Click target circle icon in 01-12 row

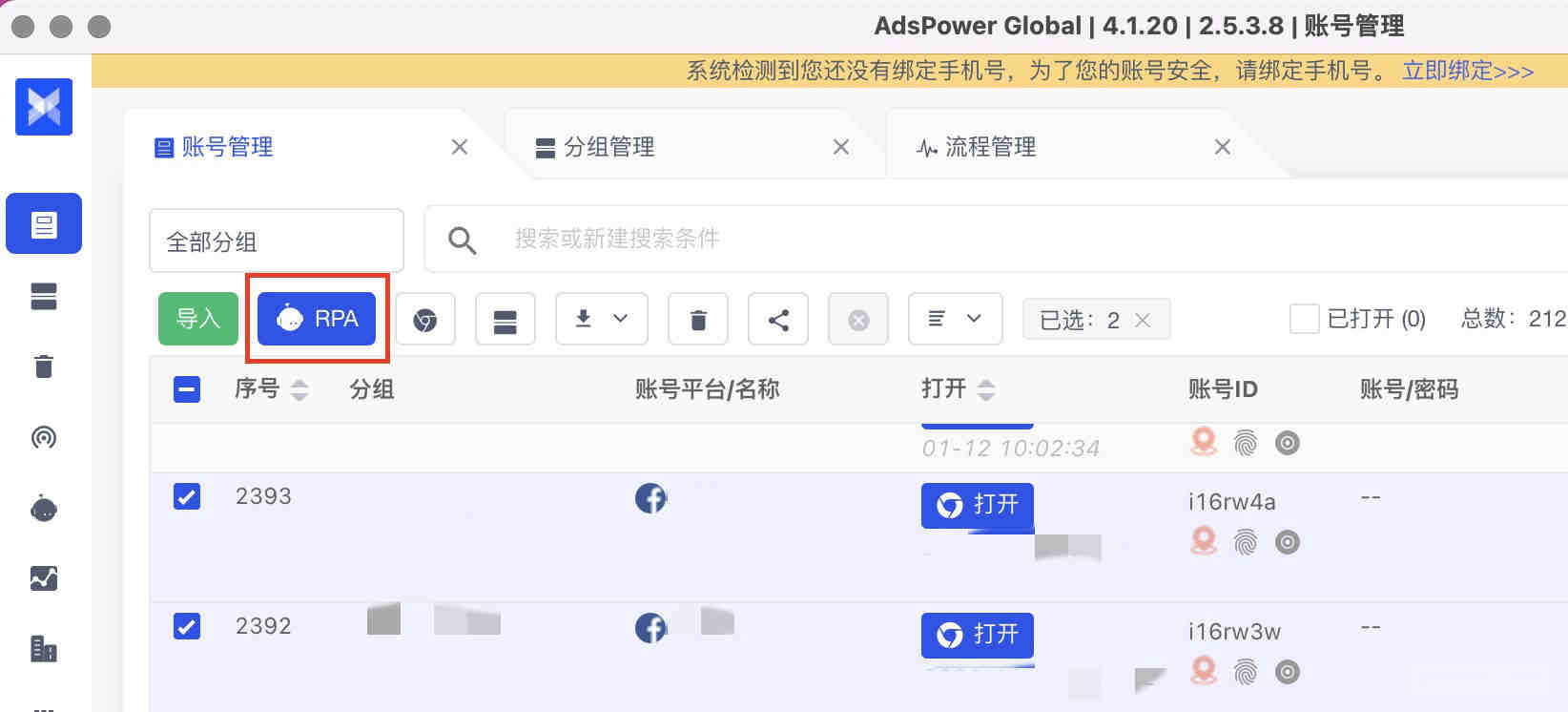(x=1288, y=443)
